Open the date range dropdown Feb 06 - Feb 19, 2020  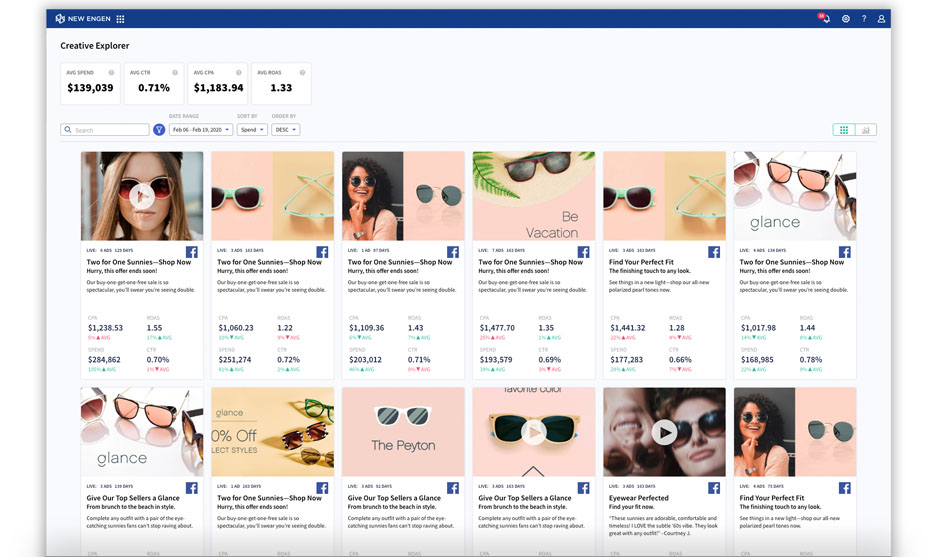click(201, 130)
